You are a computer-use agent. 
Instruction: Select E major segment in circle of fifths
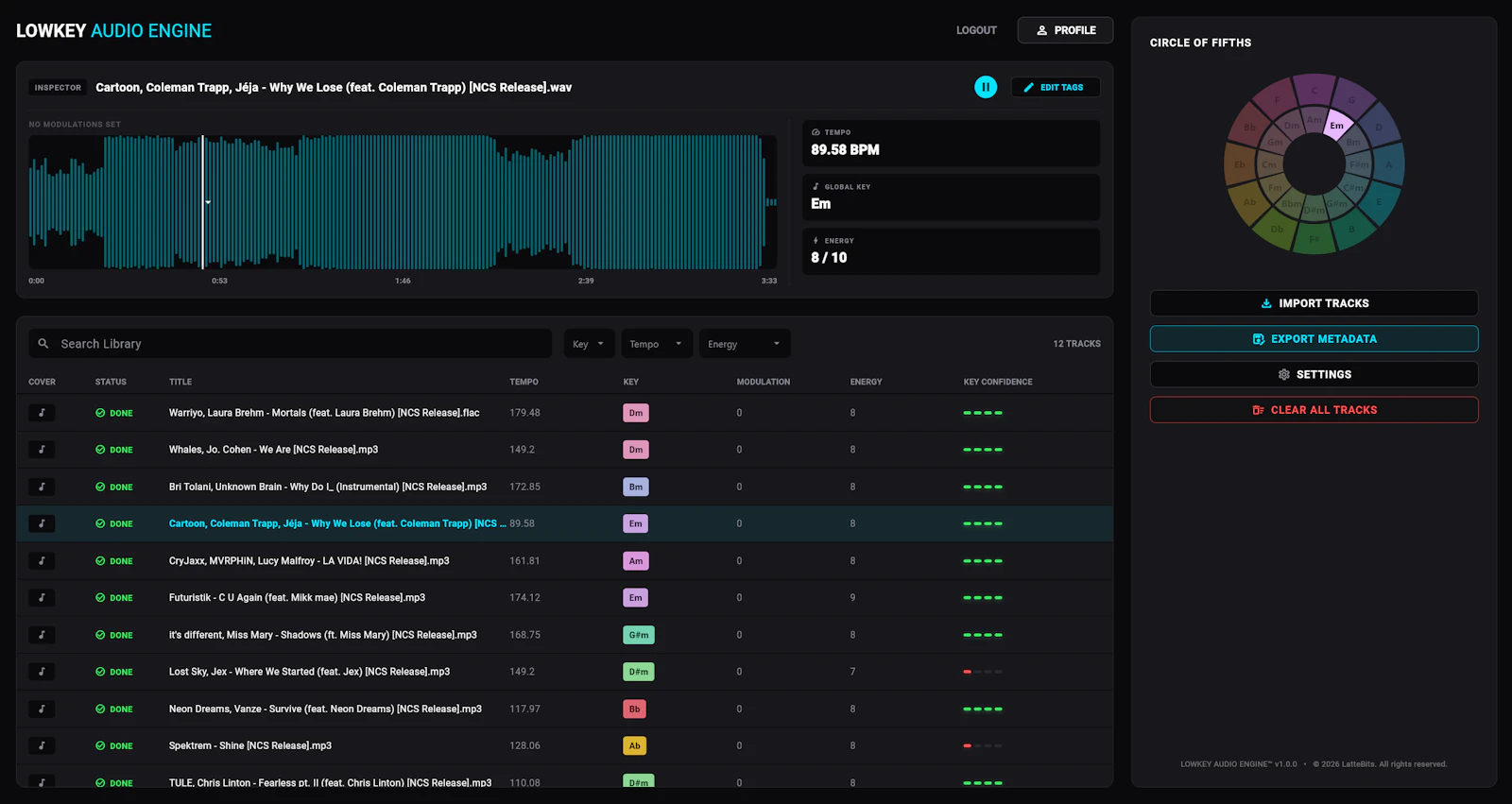point(1380,202)
